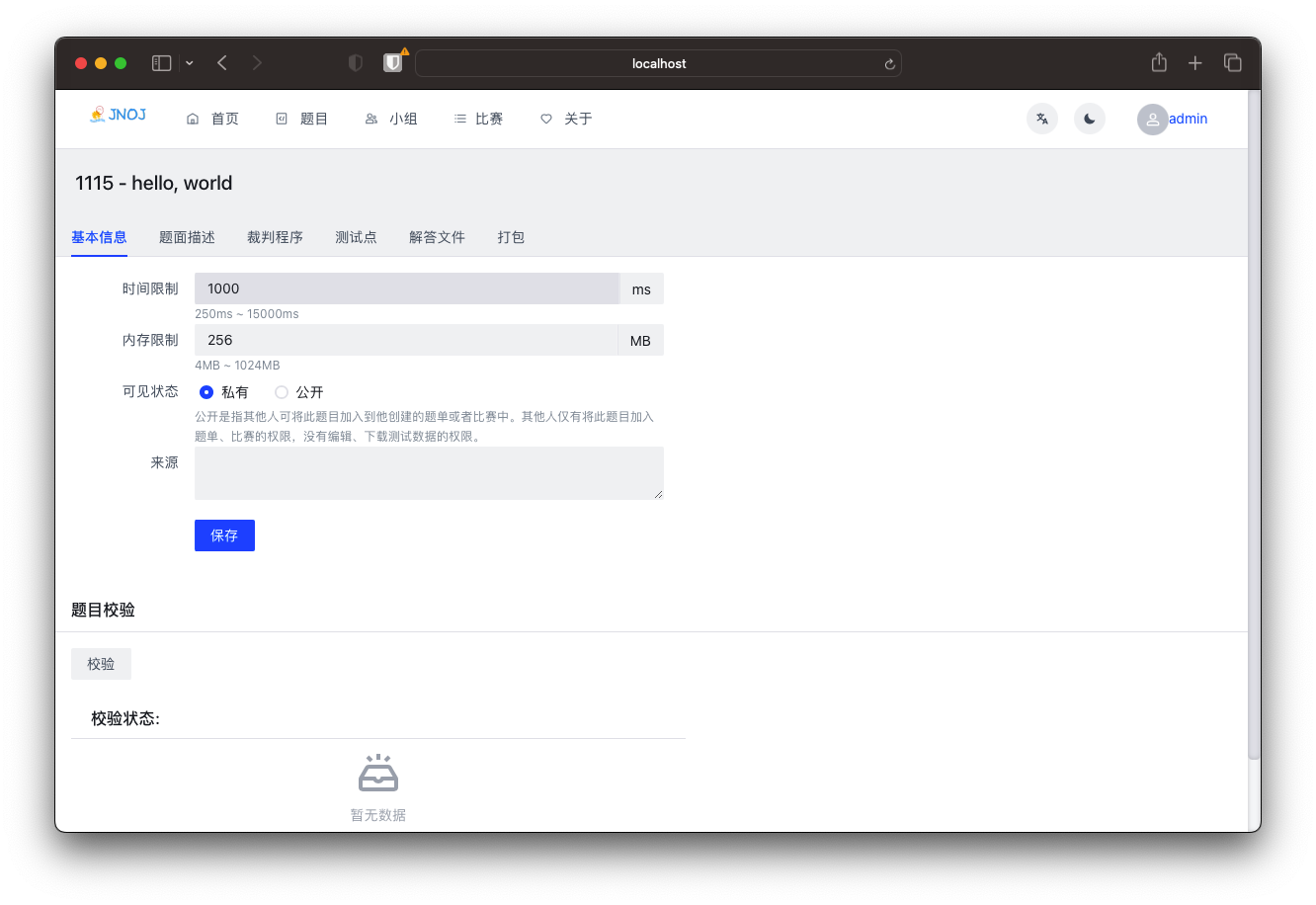Reload the page with the refresh icon
Viewport: 1316px width, 905px height.
[x=889, y=64]
